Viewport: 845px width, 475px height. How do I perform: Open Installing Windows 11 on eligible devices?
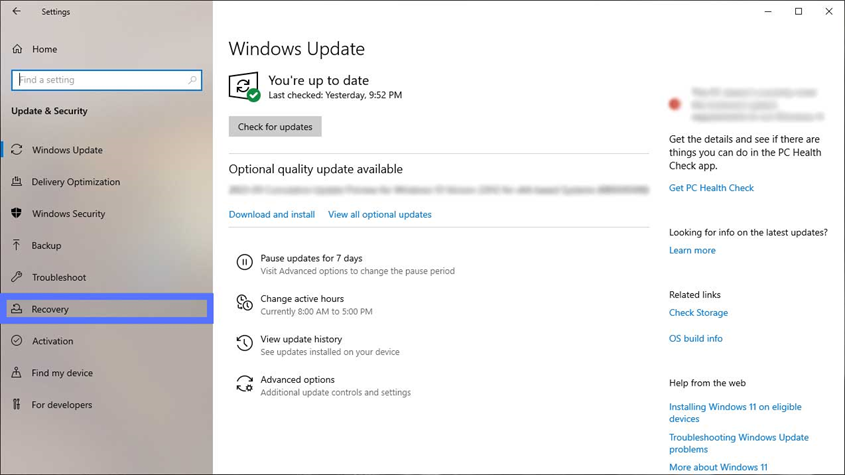(x=735, y=412)
